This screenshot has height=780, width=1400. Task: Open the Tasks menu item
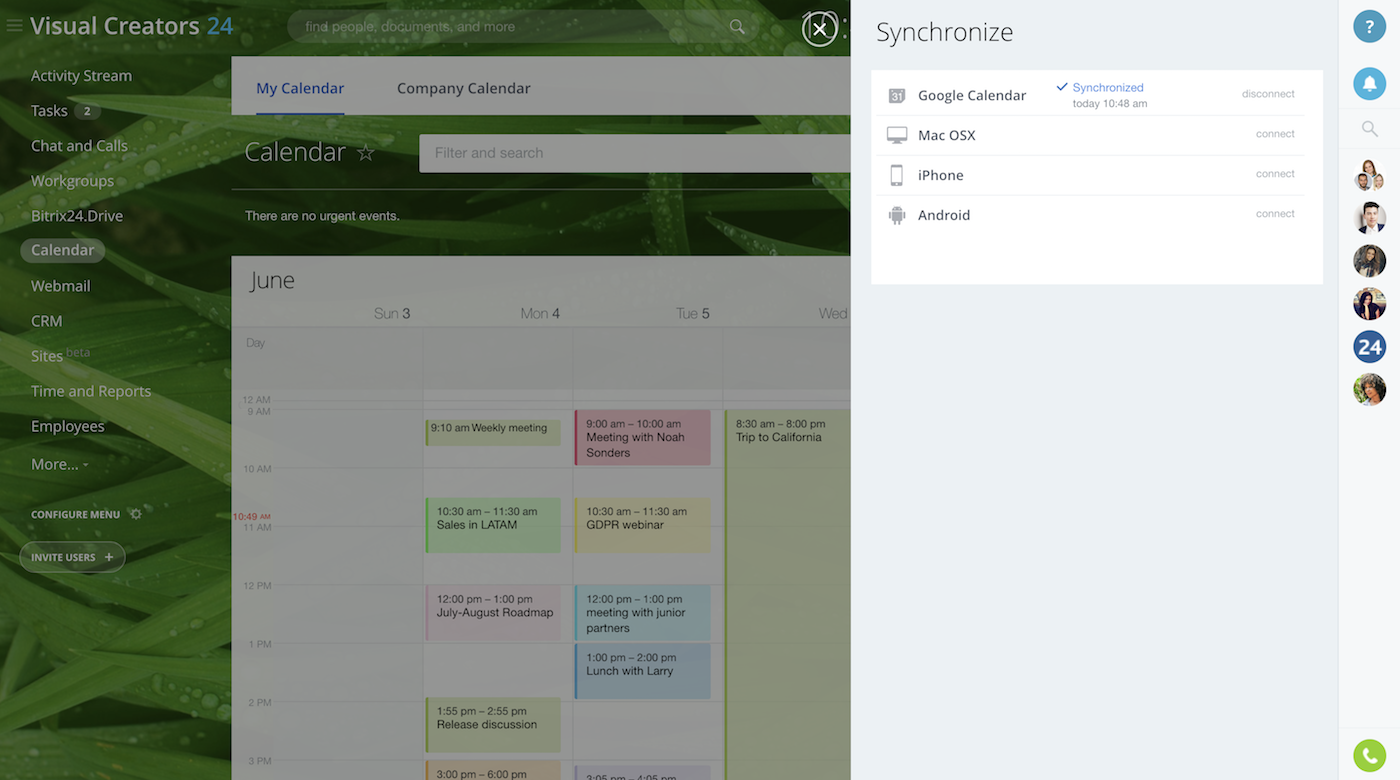tap(49, 111)
